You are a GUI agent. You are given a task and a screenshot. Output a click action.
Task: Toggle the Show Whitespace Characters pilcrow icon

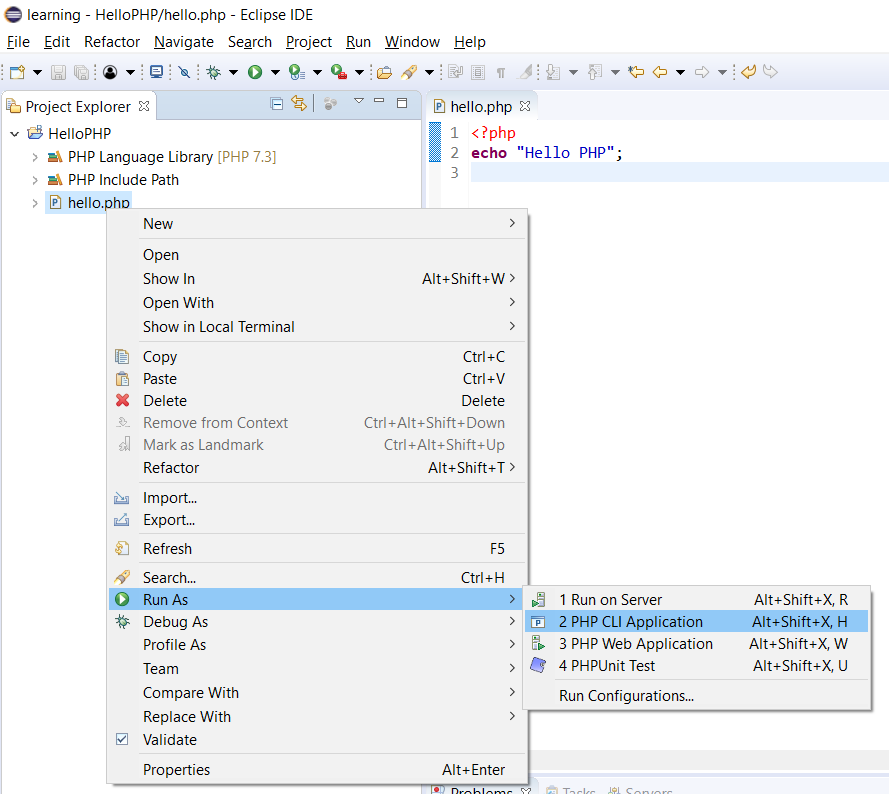point(501,73)
